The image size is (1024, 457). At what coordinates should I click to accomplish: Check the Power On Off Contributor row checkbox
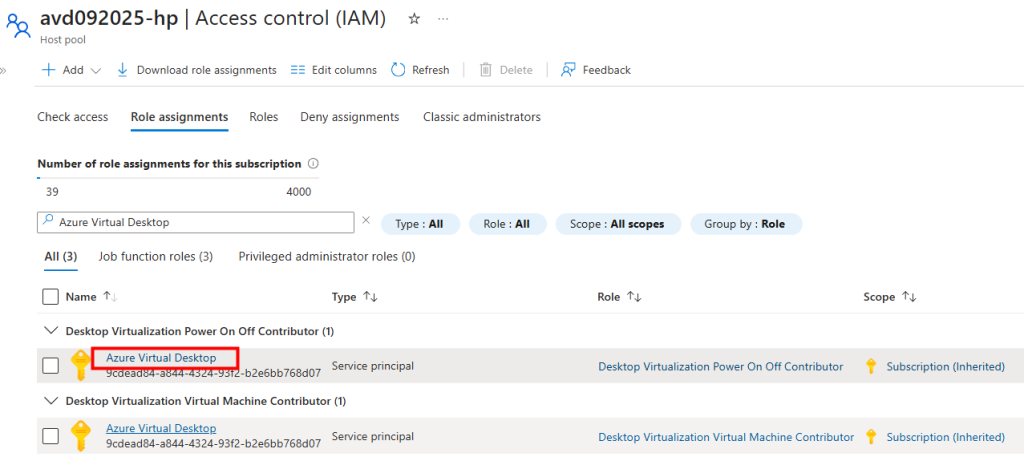click(50, 366)
